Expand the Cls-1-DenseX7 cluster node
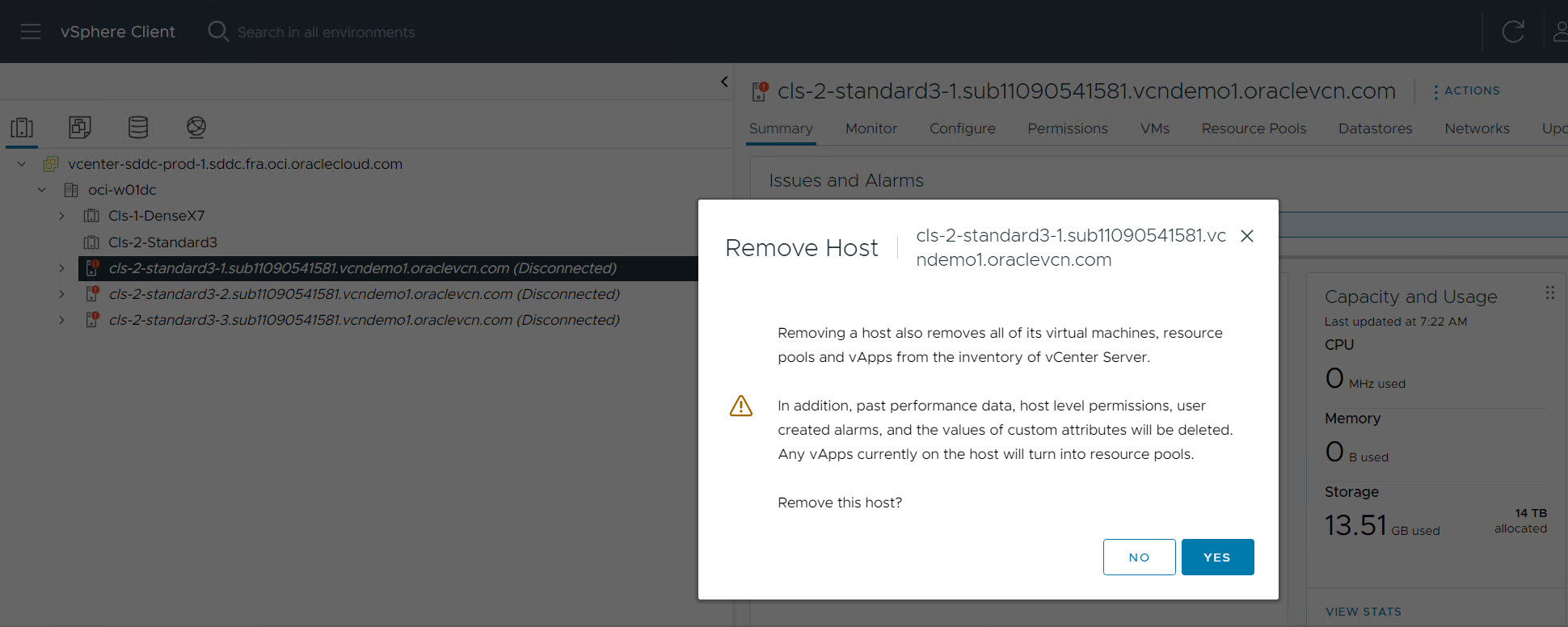Image resolution: width=1568 pixels, height=627 pixels. 61,216
